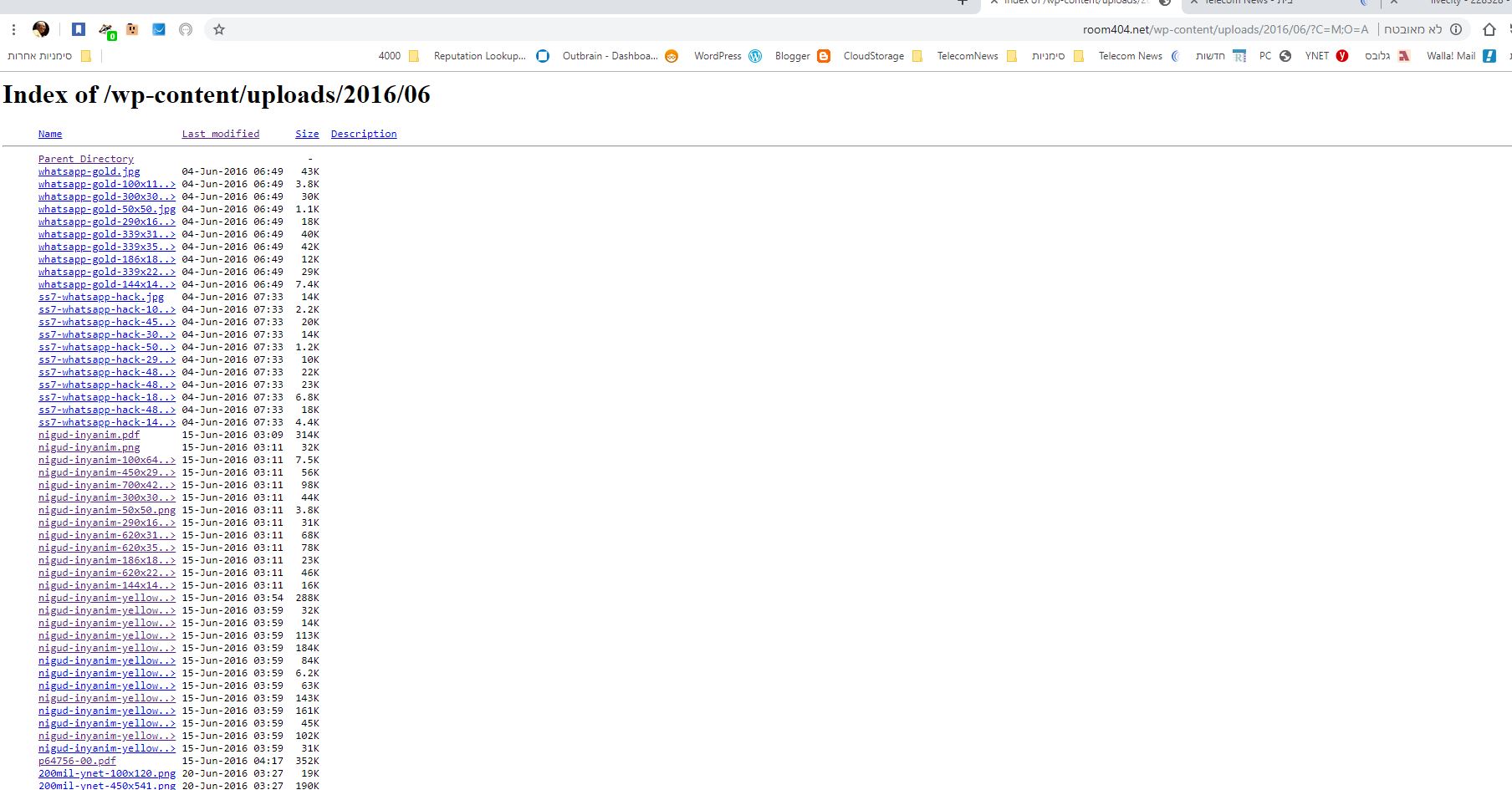This screenshot has height=790, width=1512.
Task: Open whatsapp-gold-100x11.. file link
Action: [107, 184]
